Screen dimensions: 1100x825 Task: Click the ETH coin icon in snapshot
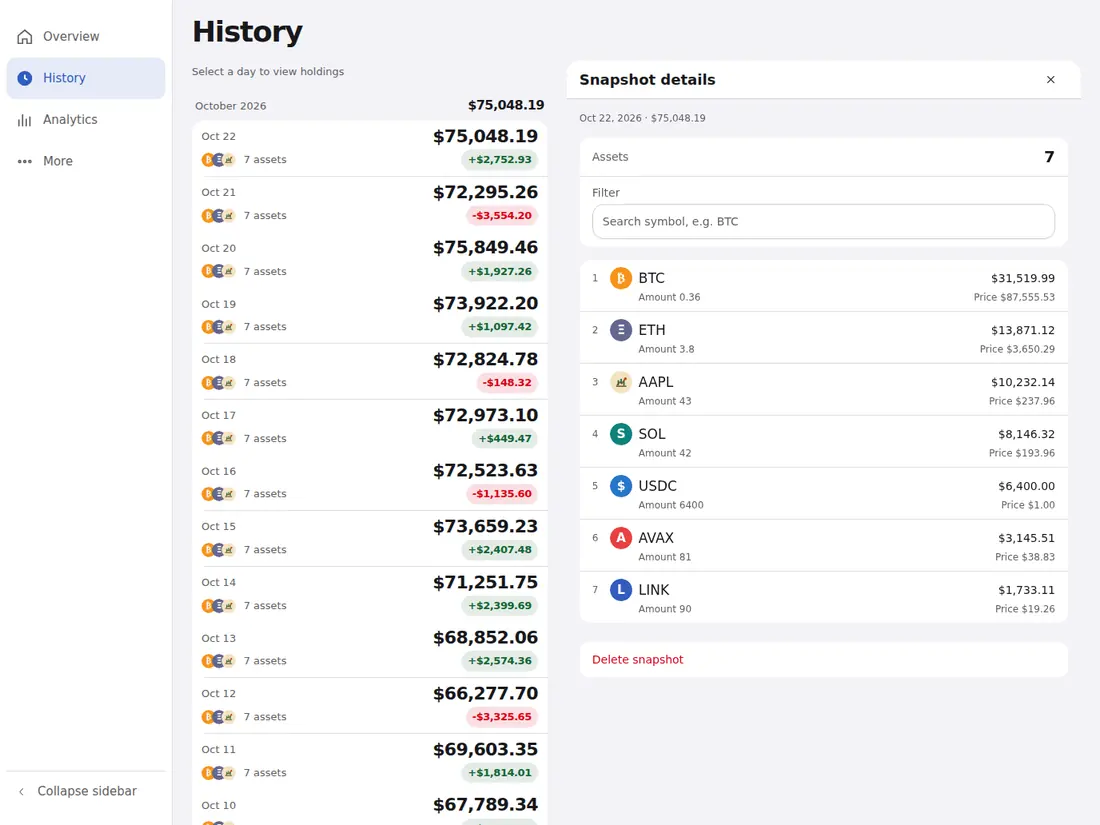(621, 330)
